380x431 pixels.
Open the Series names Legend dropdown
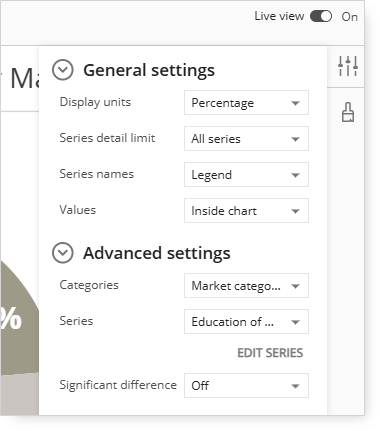pyautogui.click(x=246, y=175)
